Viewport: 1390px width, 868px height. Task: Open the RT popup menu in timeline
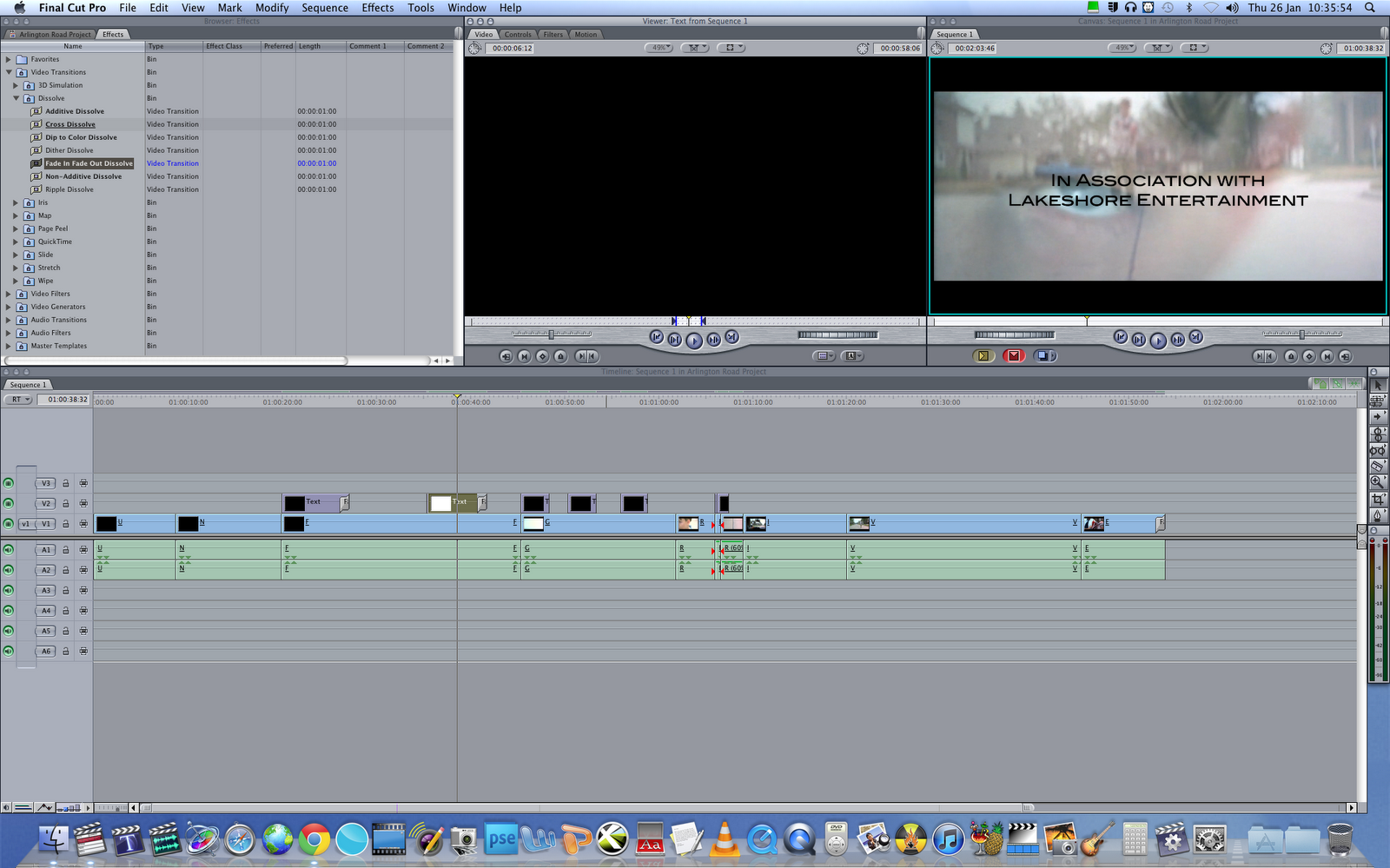(18, 400)
